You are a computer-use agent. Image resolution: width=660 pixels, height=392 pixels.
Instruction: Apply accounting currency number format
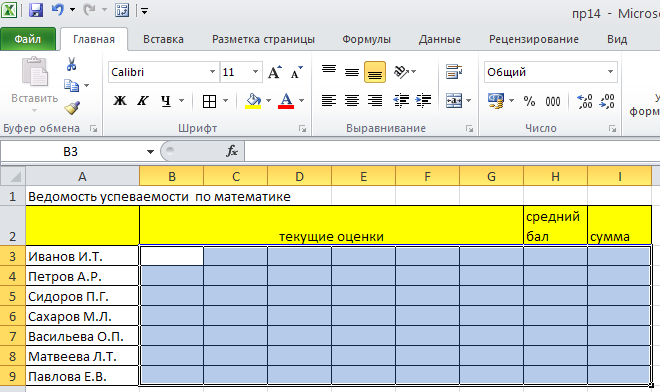click(x=496, y=101)
